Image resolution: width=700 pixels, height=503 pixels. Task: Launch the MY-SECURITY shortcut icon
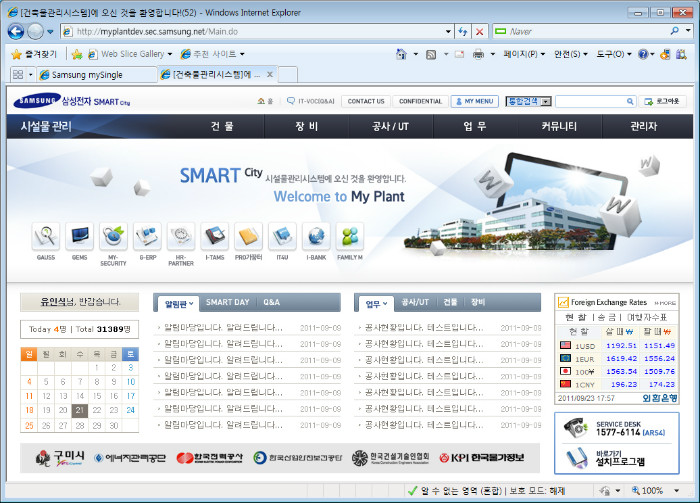tap(113, 236)
